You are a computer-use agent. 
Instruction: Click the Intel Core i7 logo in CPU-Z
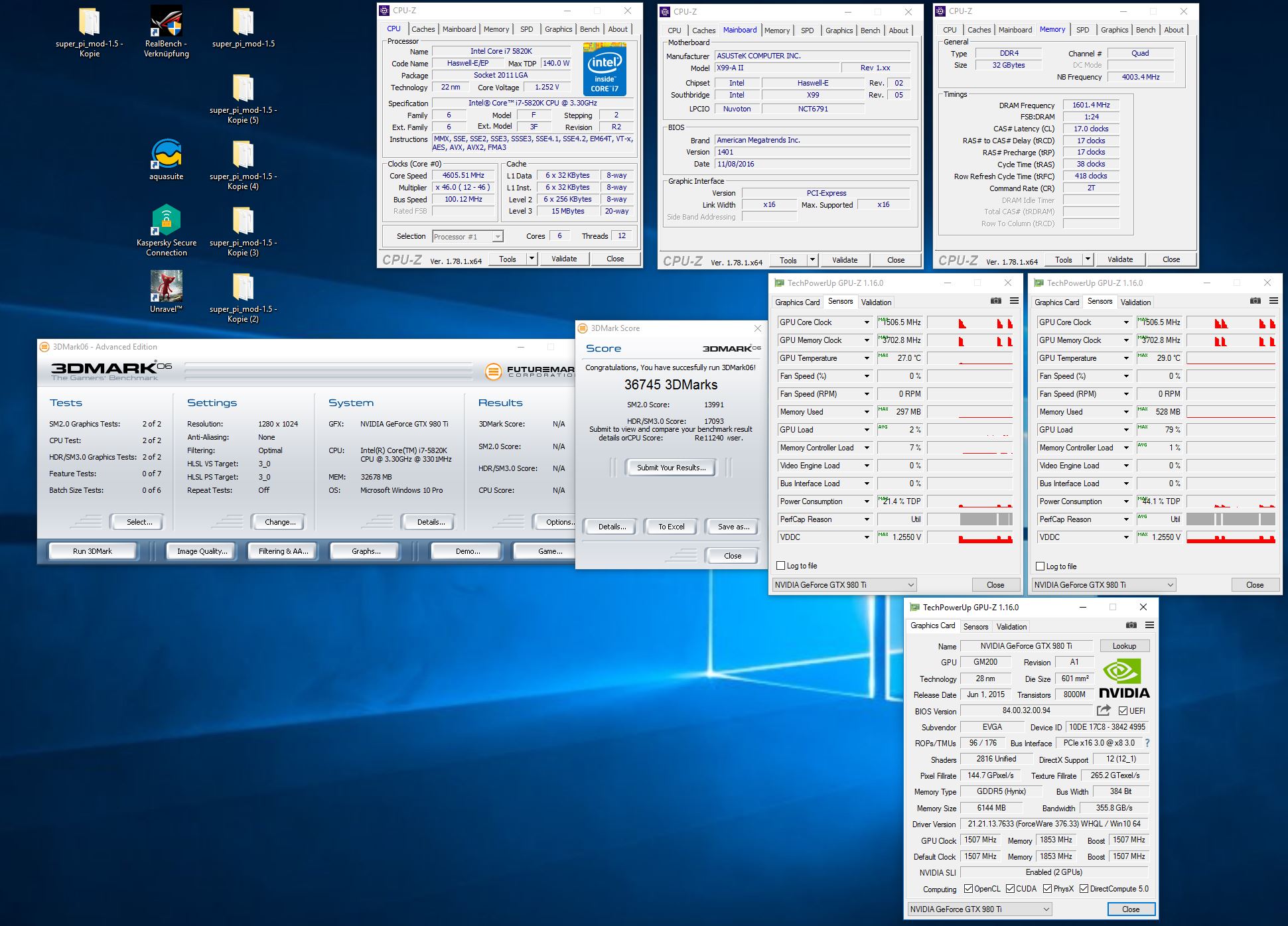[x=605, y=69]
